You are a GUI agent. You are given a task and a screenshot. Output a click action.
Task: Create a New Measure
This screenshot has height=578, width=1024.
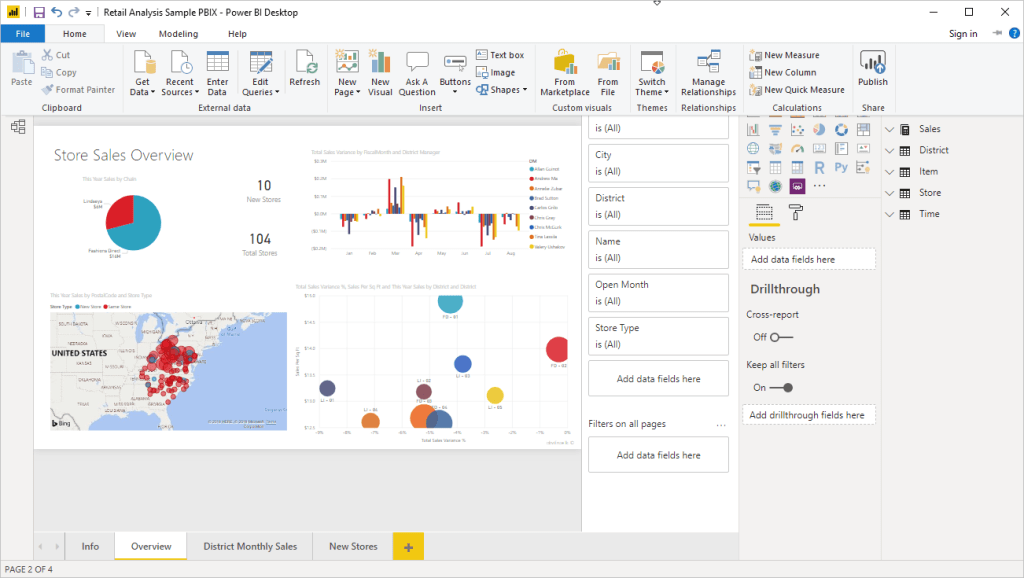tap(789, 55)
